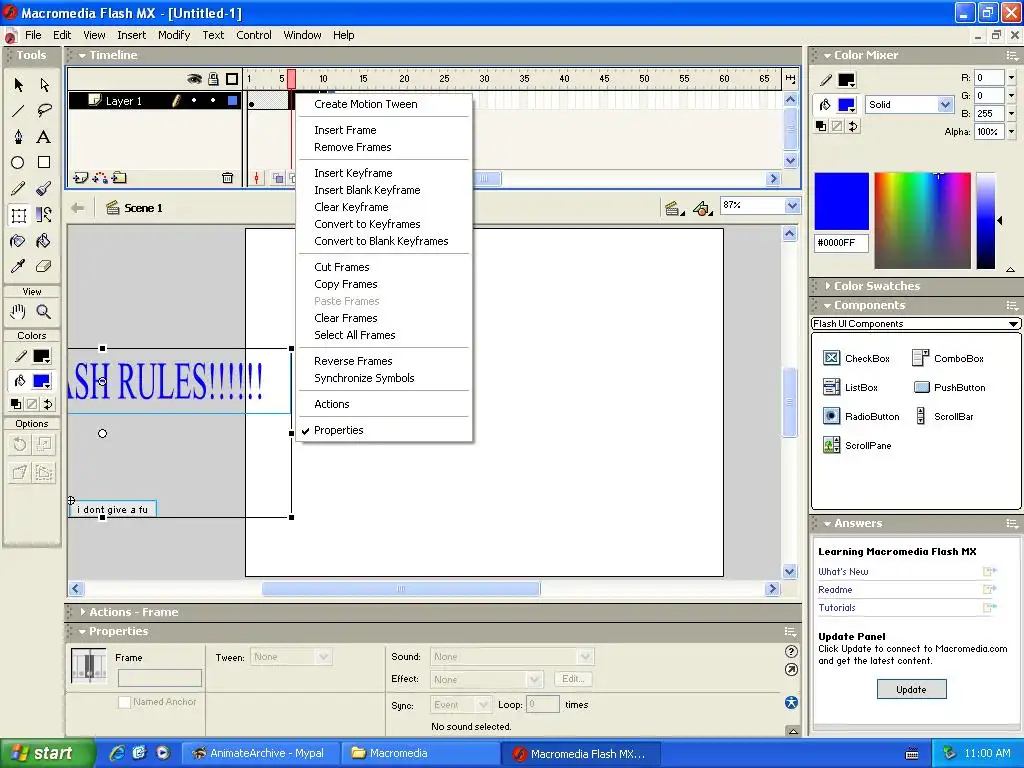Click the blue fill color swatch in Color Mixer
This screenshot has width=1024, height=768.
pos(846,104)
